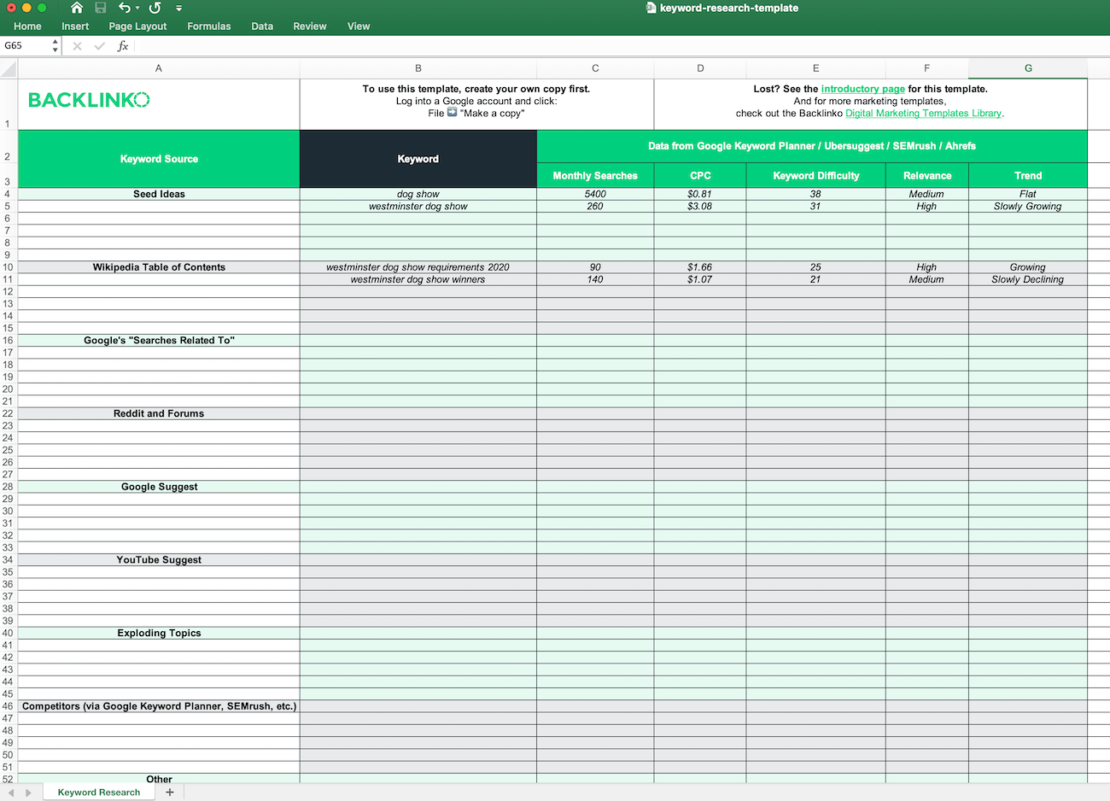
Task: Visit the Digital Marketing Templates Library link
Action: coord(922,113)
